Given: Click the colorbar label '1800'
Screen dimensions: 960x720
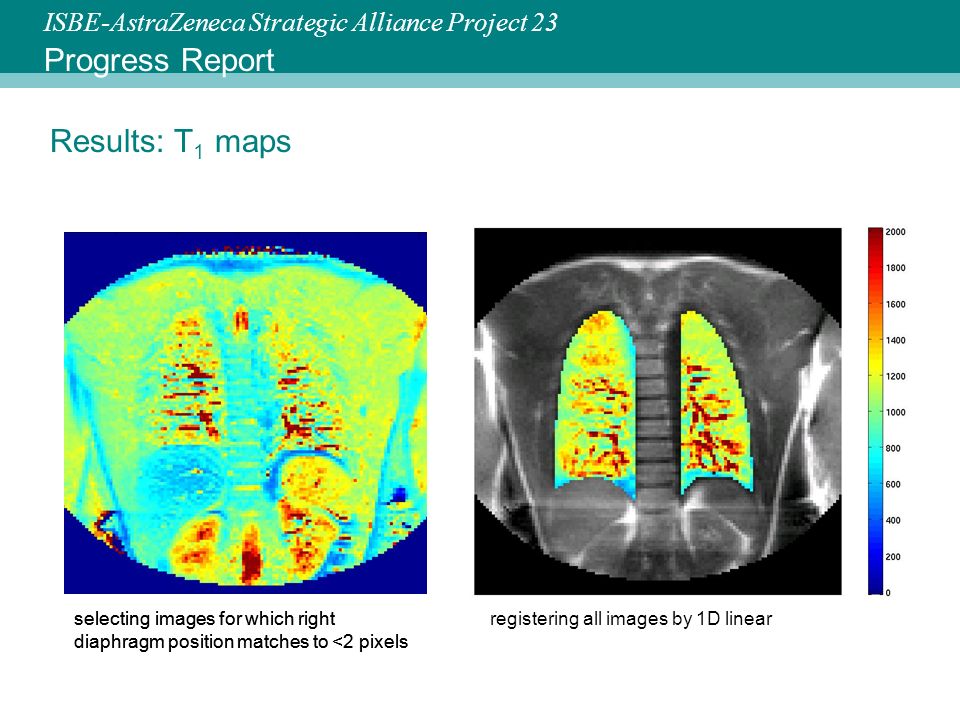Looking at the screenshot, I should [x=895, y=268].
